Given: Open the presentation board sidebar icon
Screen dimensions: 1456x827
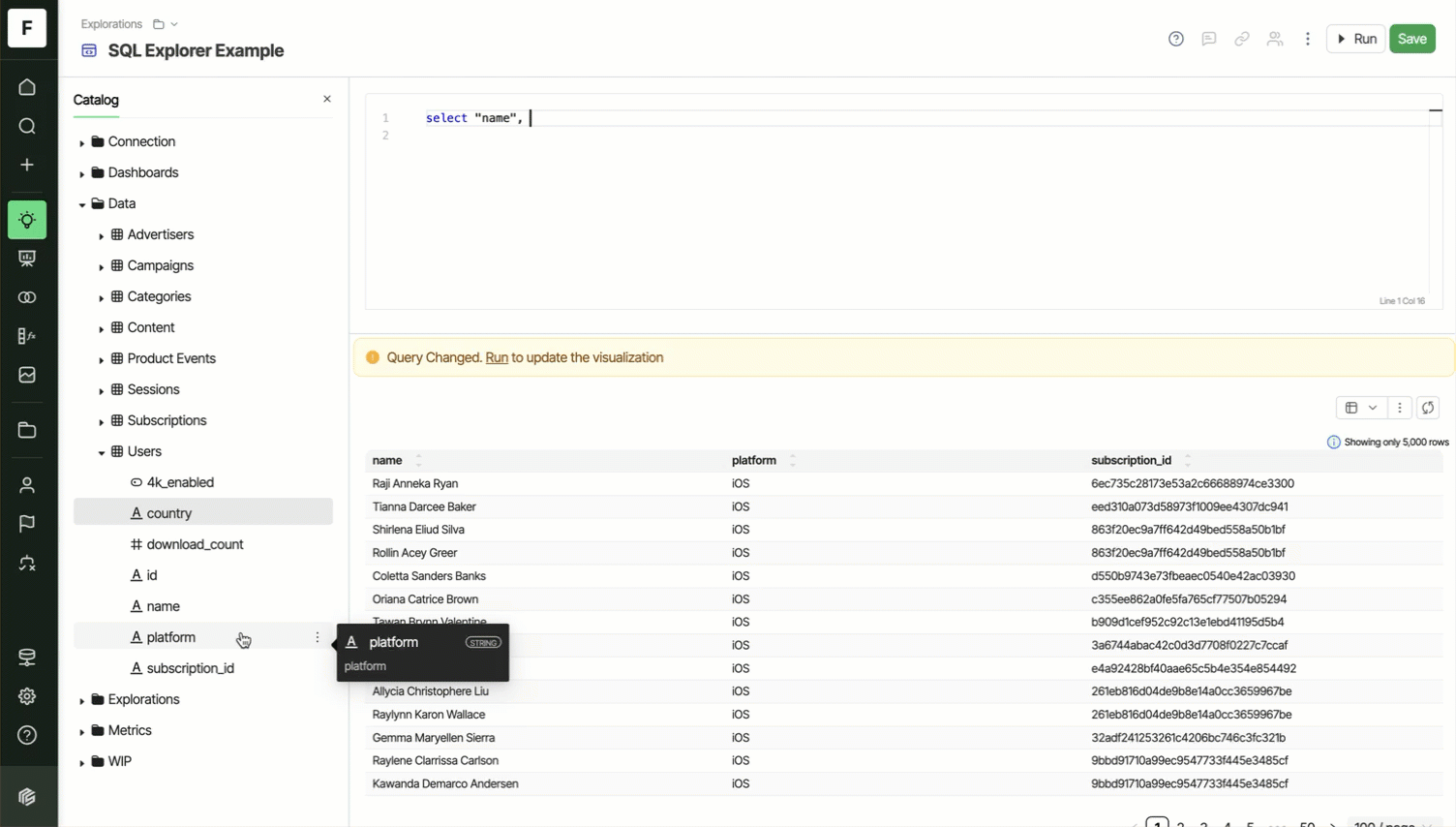Looking at the screenshot, I should 27,259.
